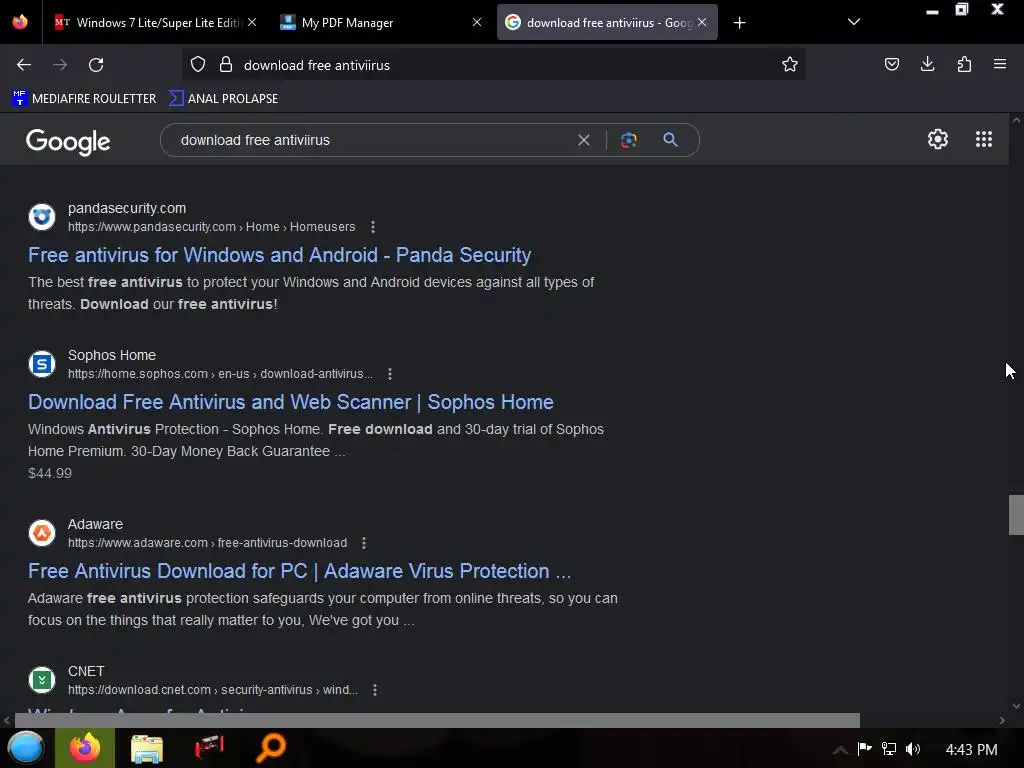Open Free antivirus Panda Security result

(280, 255)
